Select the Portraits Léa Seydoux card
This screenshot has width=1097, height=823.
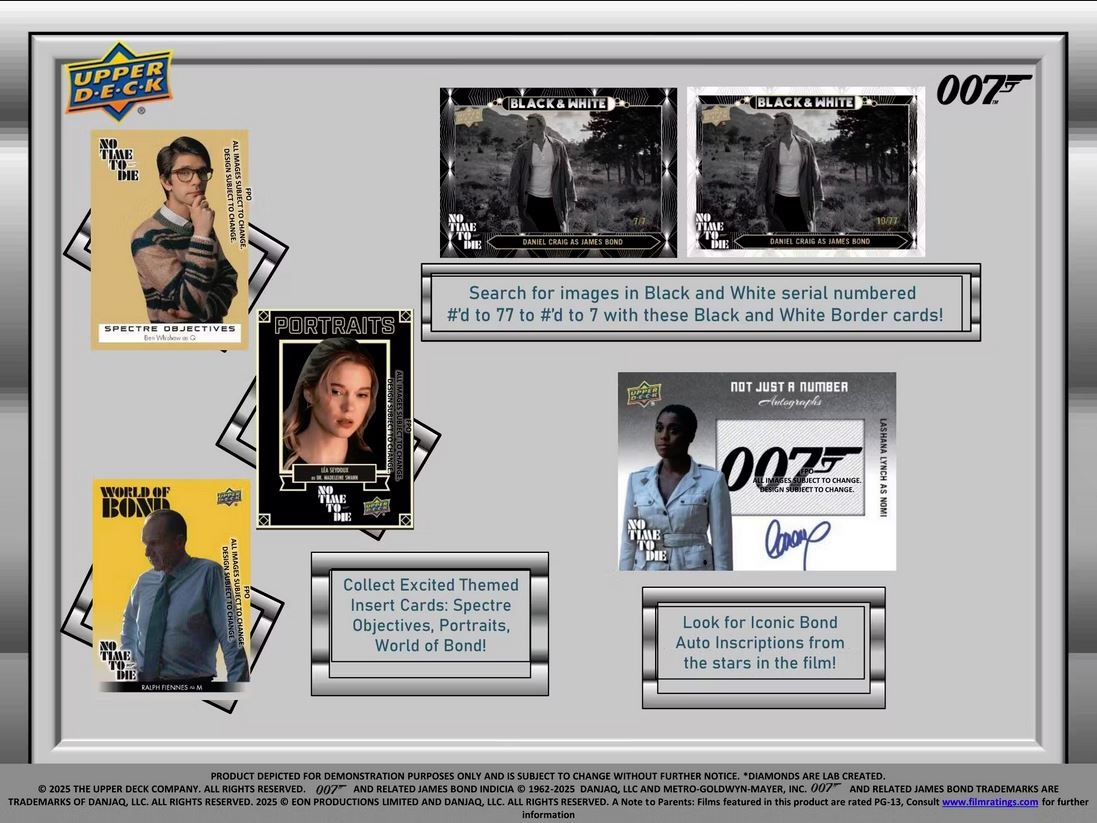point(335,418)
